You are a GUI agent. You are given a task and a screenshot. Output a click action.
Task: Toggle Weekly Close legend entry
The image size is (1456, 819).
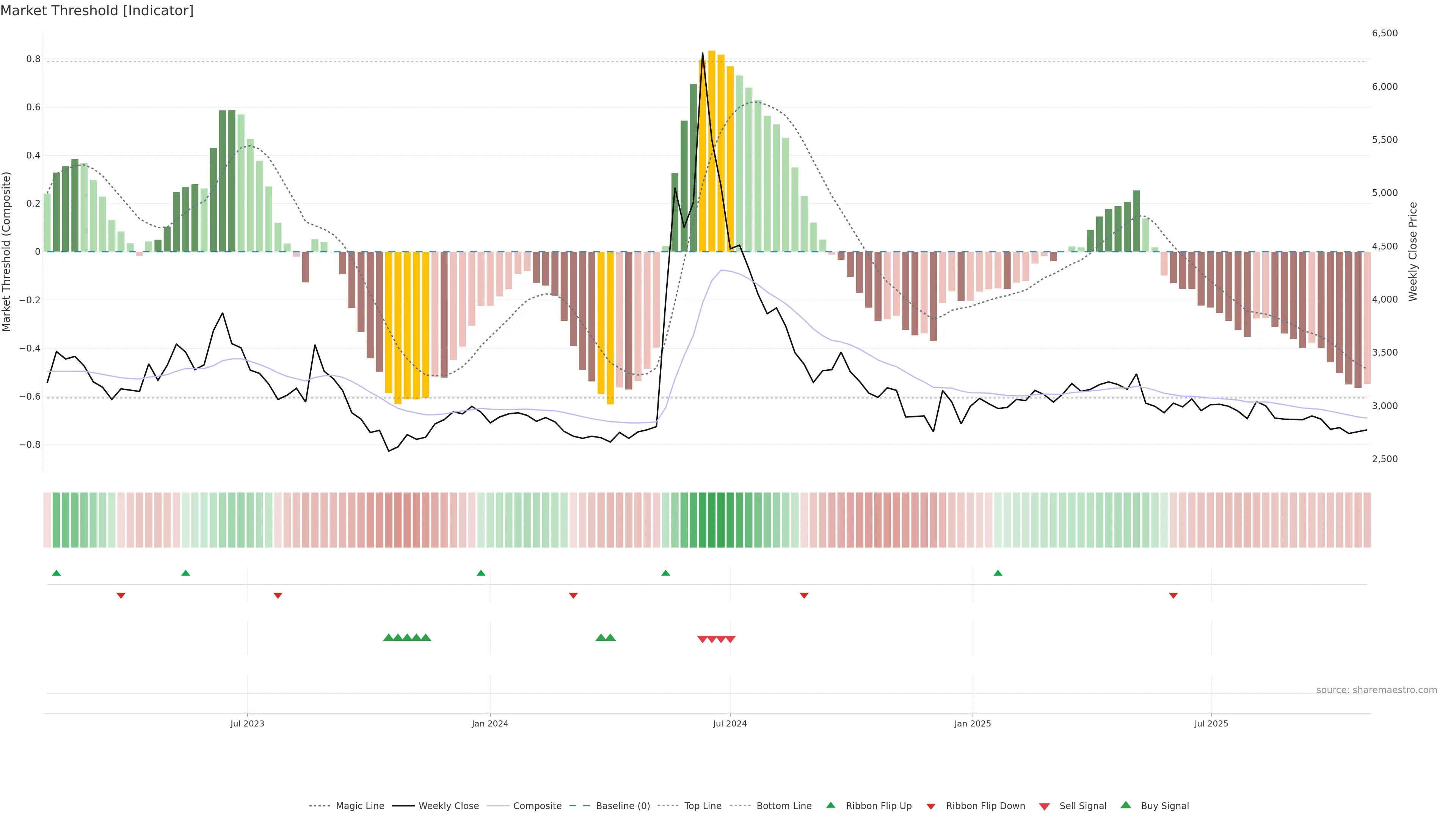448,806
